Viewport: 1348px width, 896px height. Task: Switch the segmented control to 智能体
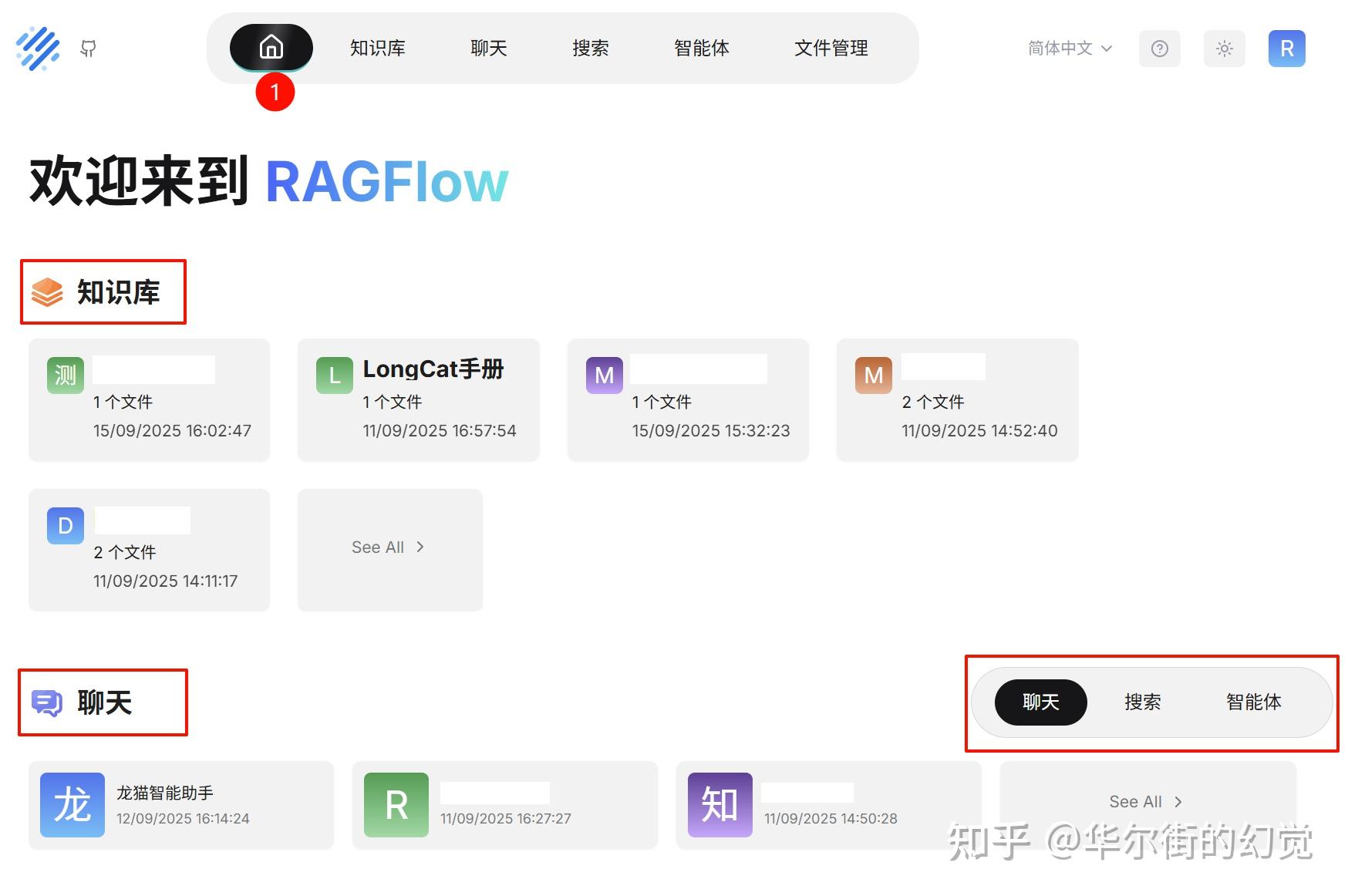[1253, 702]
